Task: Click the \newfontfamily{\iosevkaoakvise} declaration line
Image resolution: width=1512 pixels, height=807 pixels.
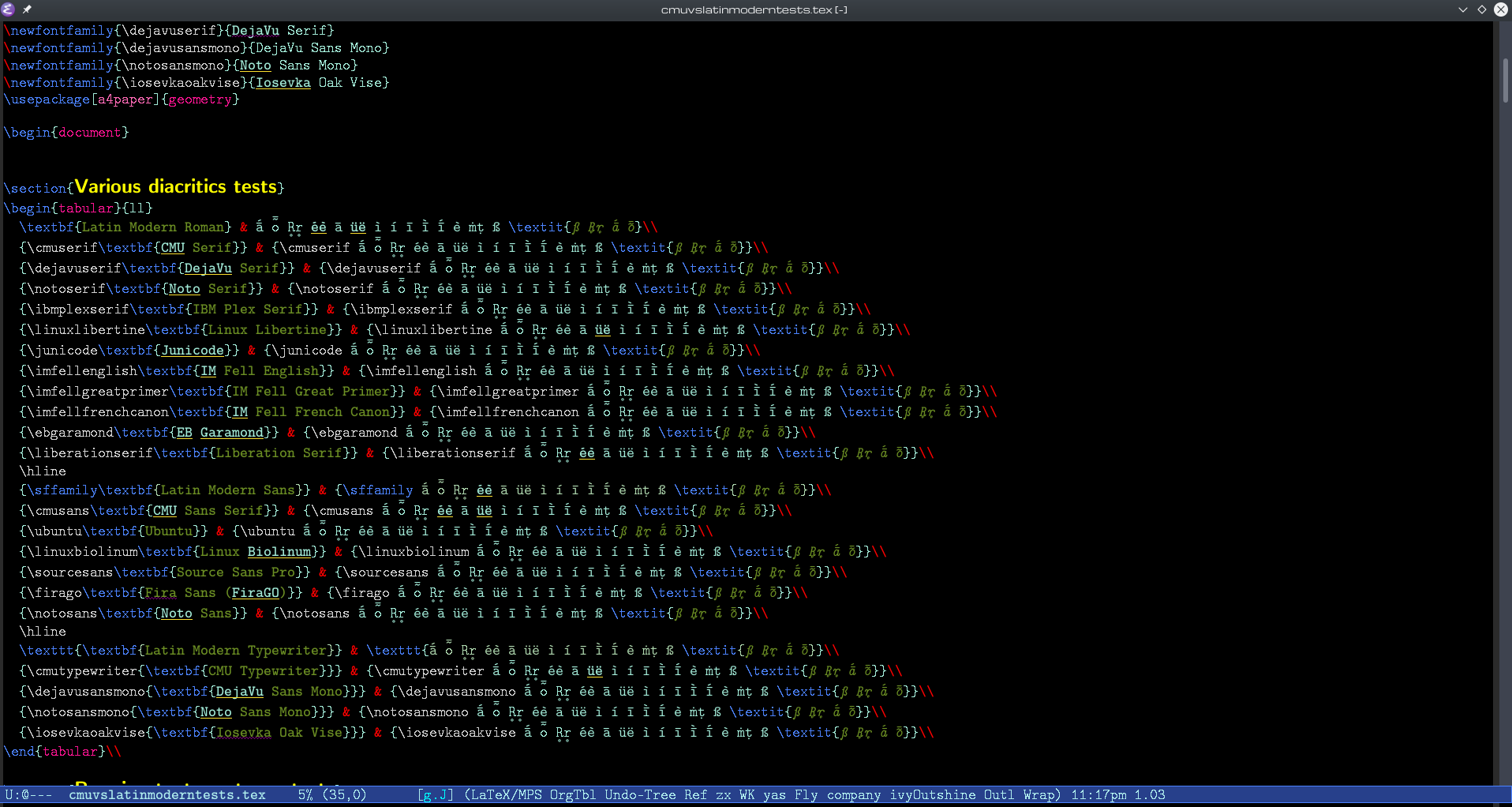Action: (x=196, y=83)
